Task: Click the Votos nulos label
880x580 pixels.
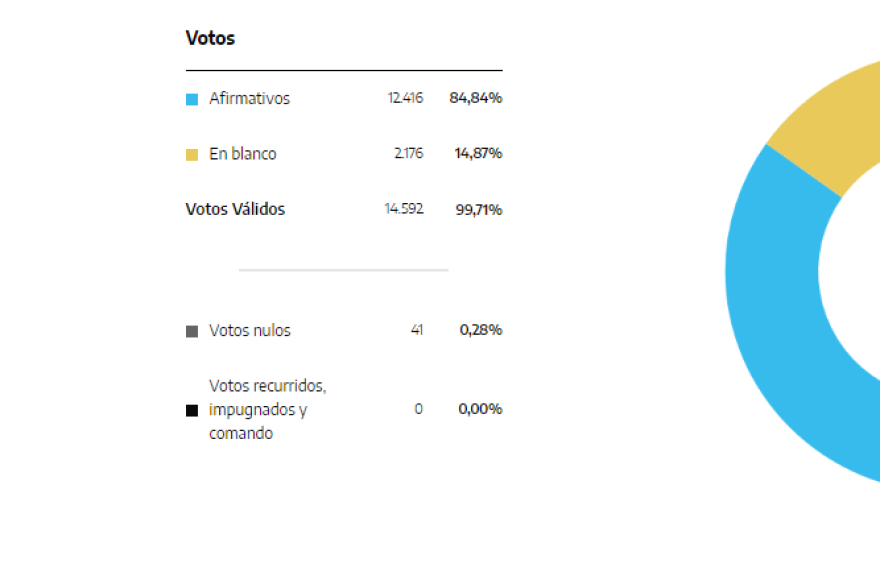Action: click(x=250, y=330)
